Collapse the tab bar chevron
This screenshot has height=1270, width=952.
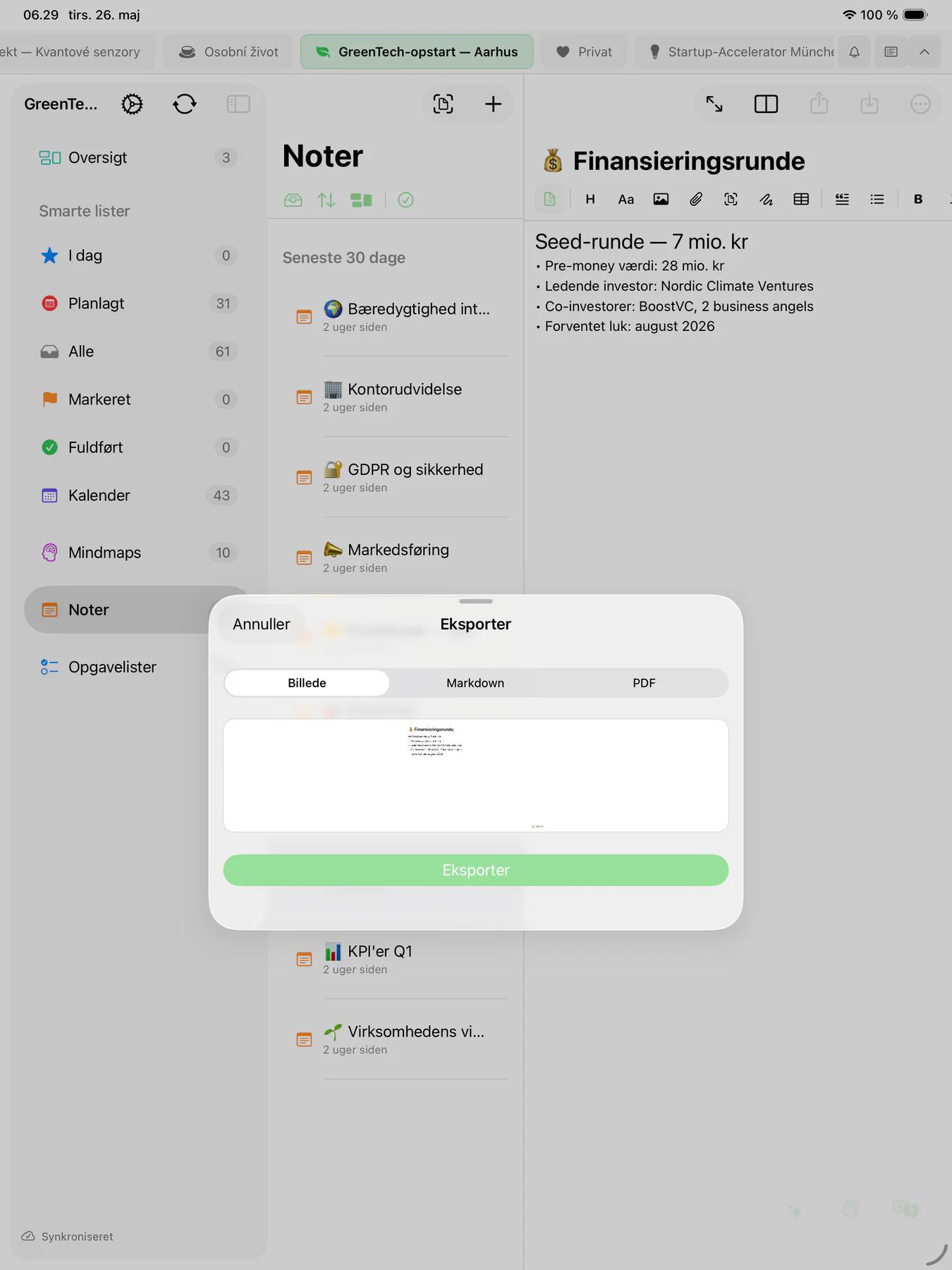924,52
